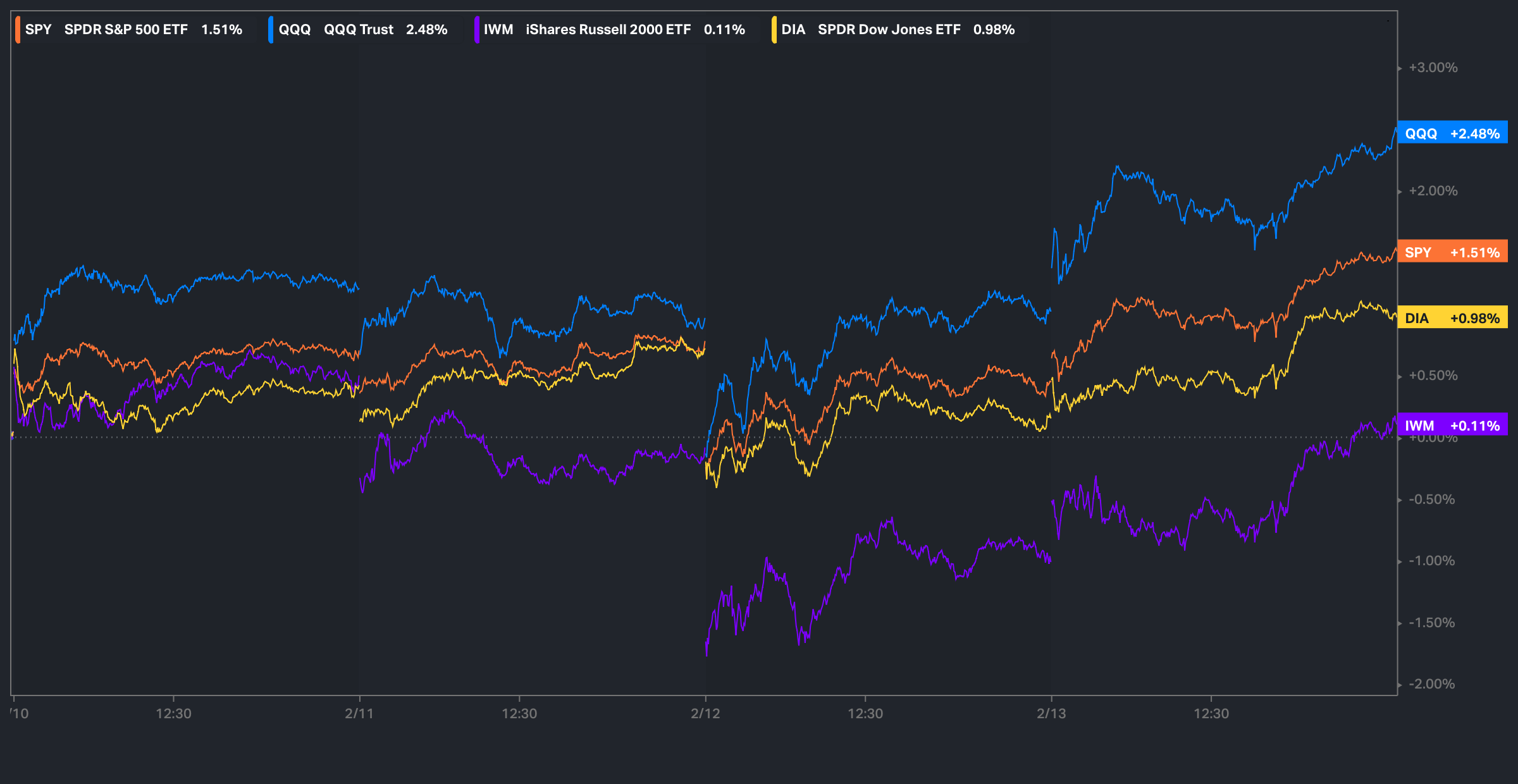Viewport: 1518px width, 784px height.
Task: Click the yellow DIA +0.98% price tag
Action: [x=1452, y=318]
